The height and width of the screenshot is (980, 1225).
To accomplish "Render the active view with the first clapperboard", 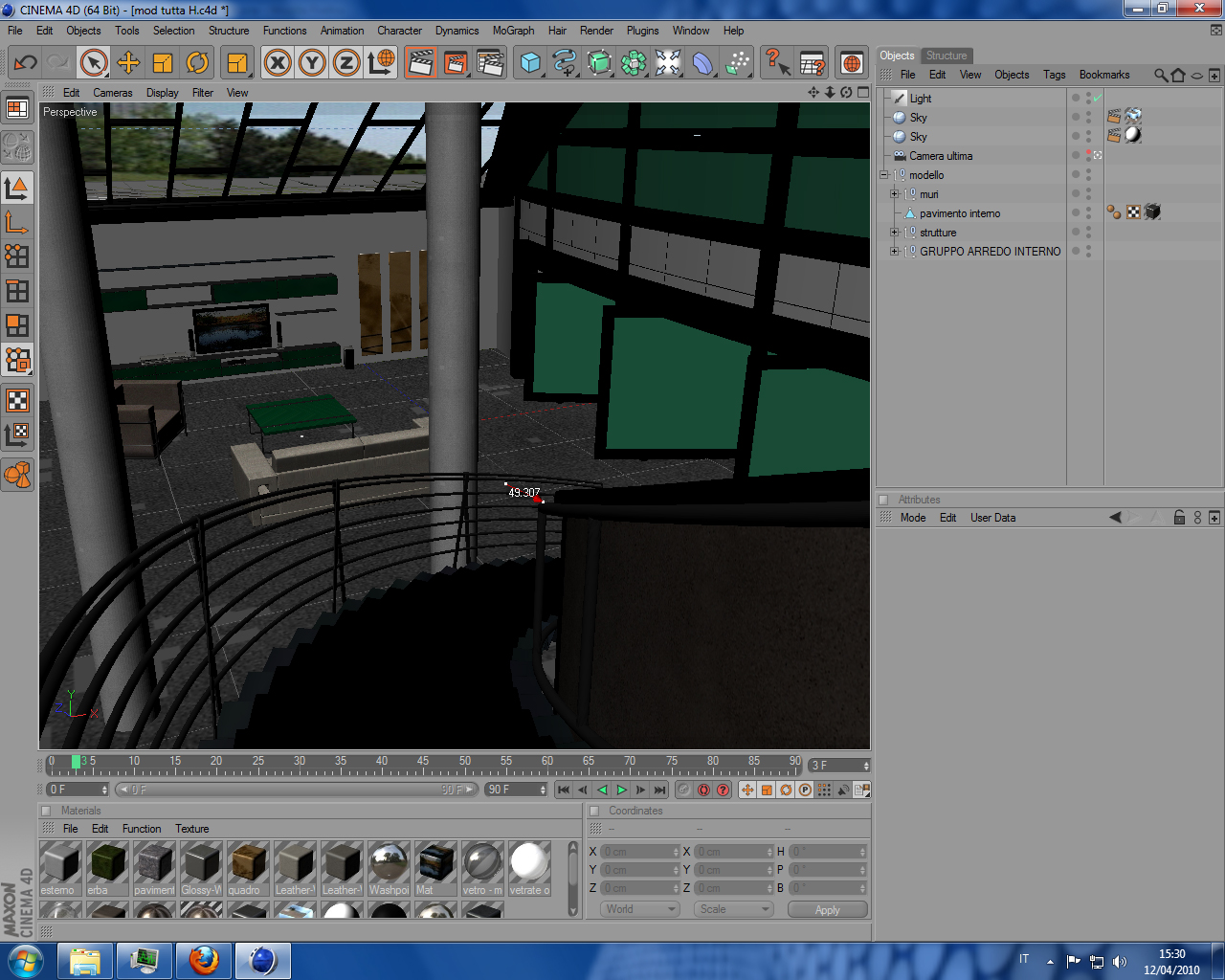I will pyautogui.click(x=420, y=63).
